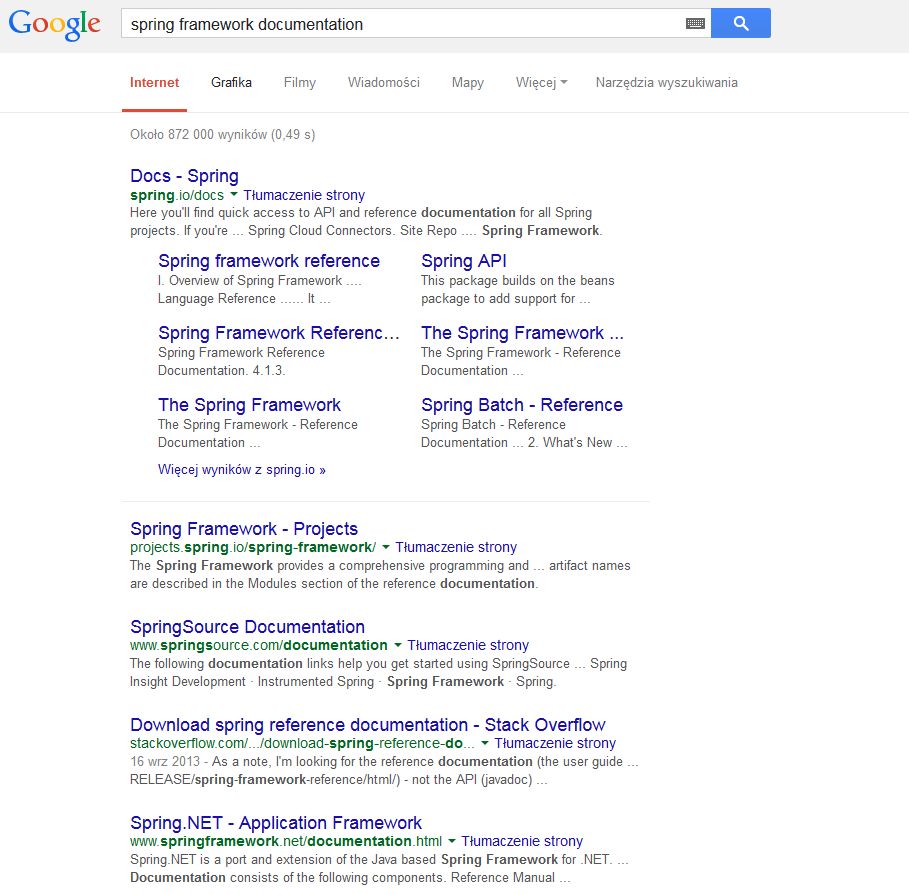Select the Internet tab
This screenshot has height=895, width=909.
point(154,82)
